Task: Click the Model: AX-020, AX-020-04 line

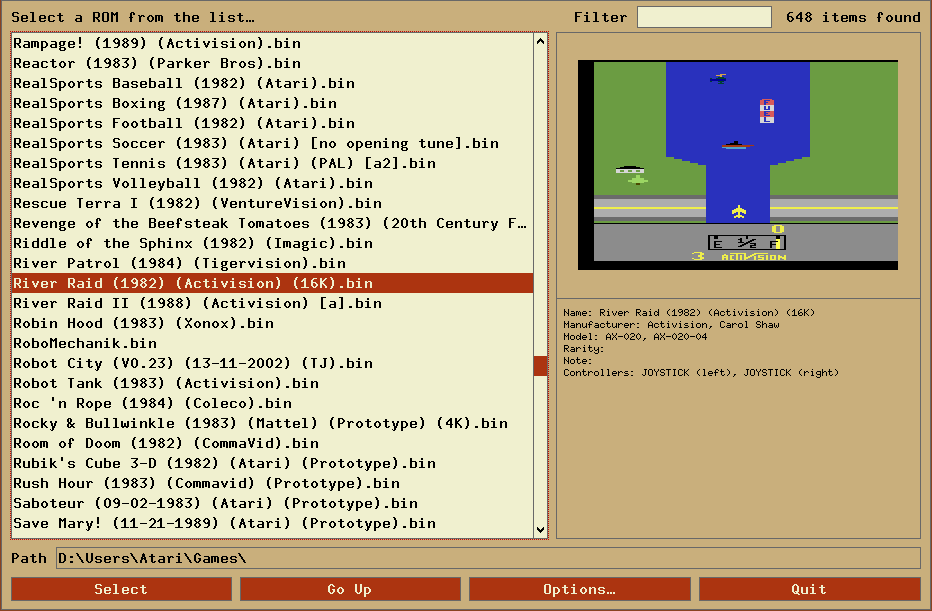Action: [635, 336]
